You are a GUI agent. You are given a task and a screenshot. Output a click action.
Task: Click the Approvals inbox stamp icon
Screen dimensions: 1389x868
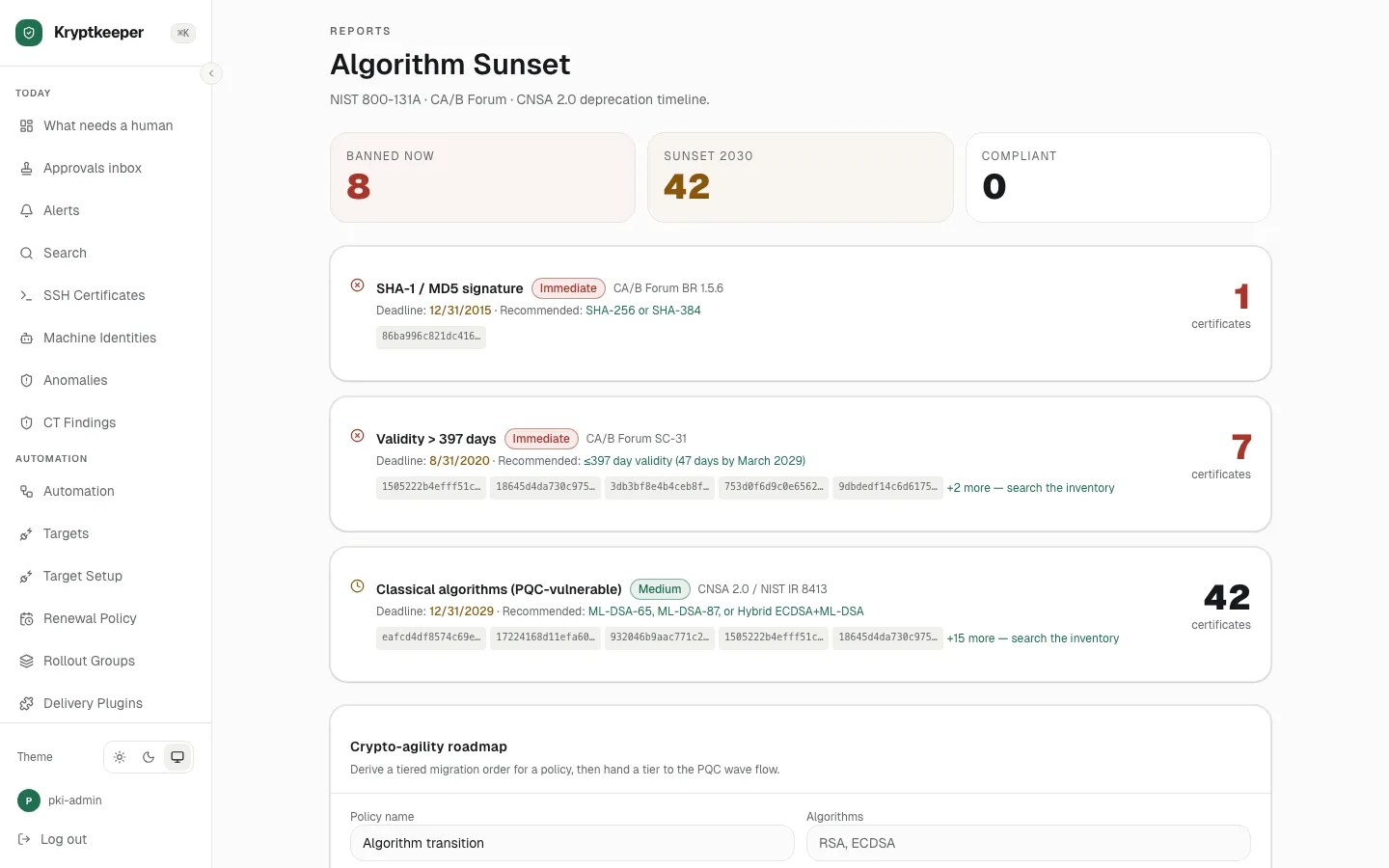tap(27, 168)
